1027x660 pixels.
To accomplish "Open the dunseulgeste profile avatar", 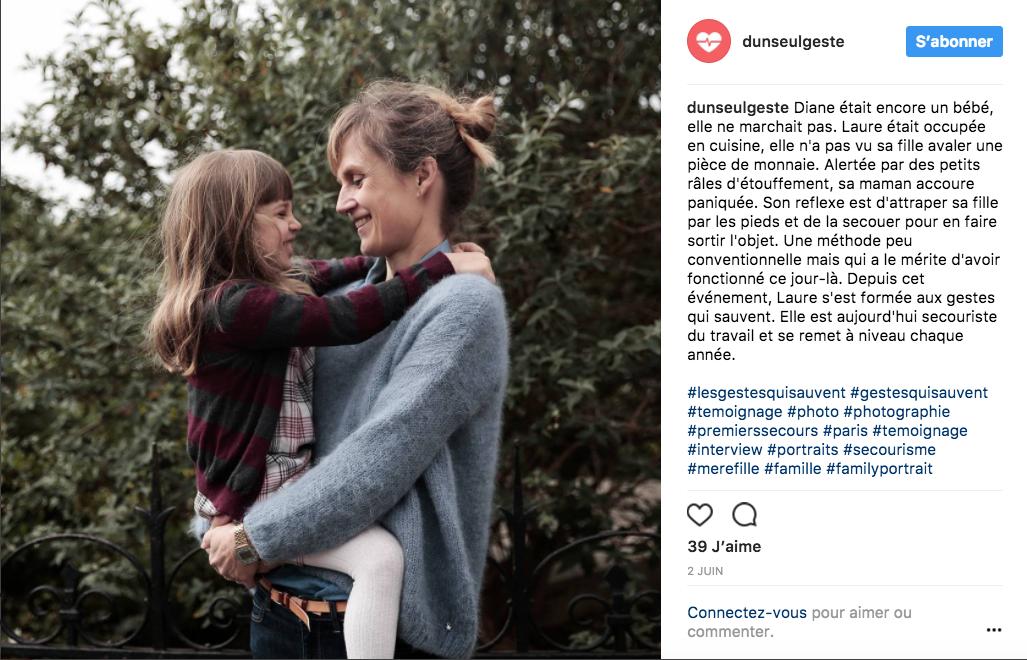I will (x=709, y=41).
